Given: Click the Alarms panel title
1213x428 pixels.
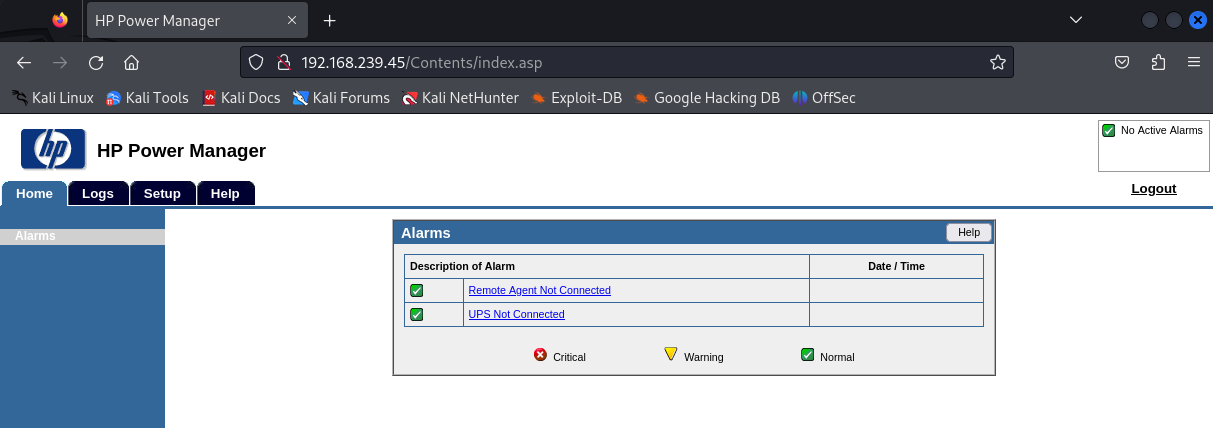Looking at the screenshot, I should 426,233.
